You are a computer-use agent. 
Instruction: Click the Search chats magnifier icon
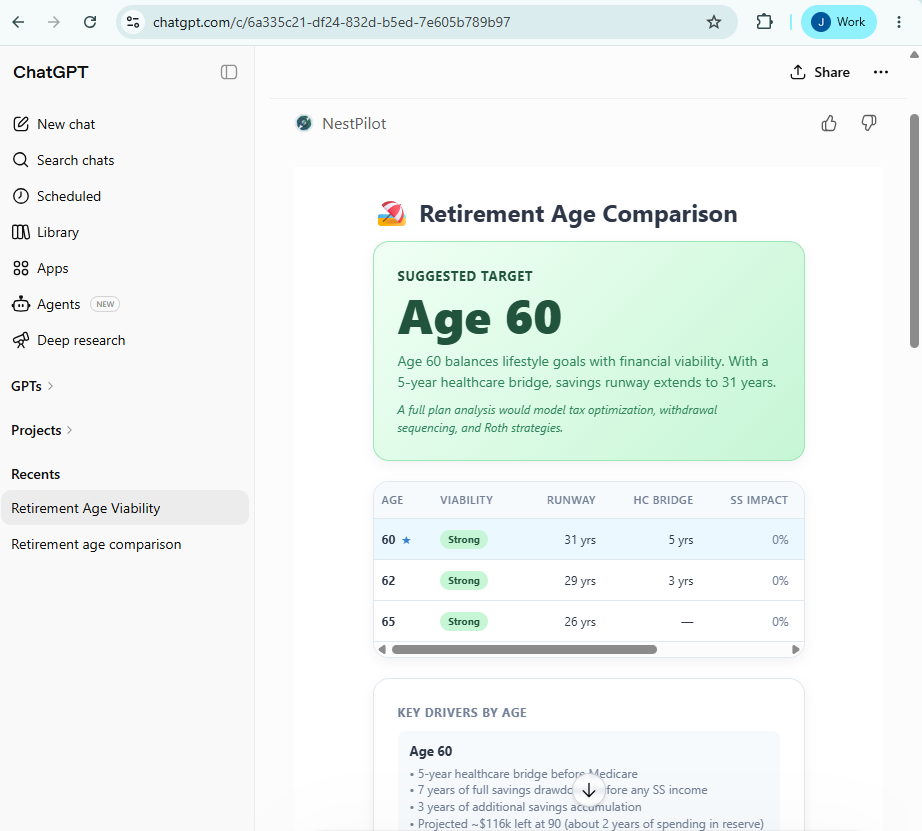coord(21,160)
